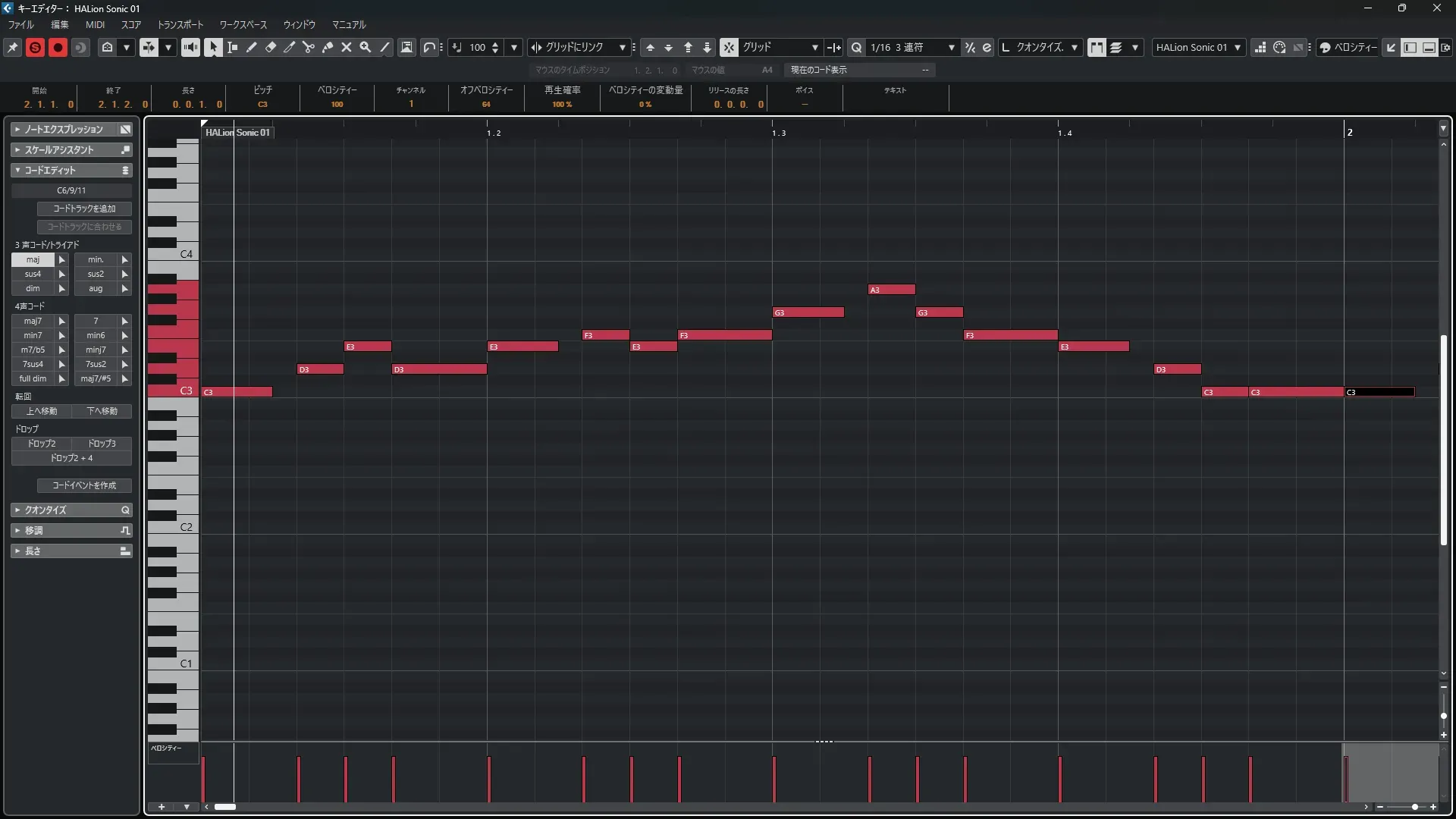
Task: Select the Object Selection arrow tool
Action: tap(213, 47)
